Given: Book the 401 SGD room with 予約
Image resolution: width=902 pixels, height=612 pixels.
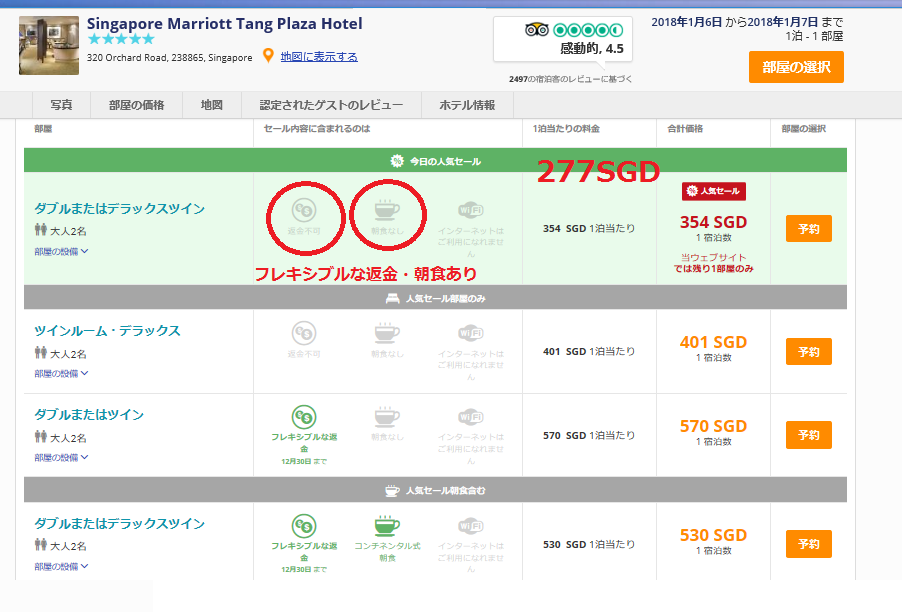Looking at the screenshot, I should (809, 351).
